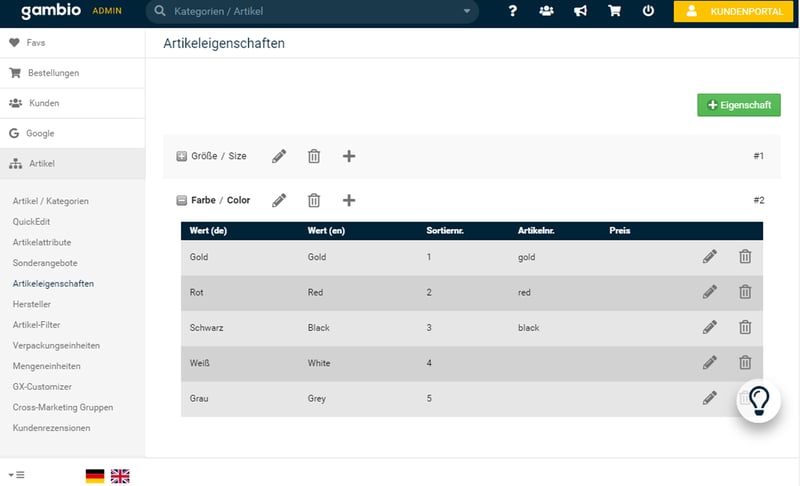The height and width of the screenshot is (486, 800).
Task: Delete the Farbe / Color property
Action: pos(314,200)
